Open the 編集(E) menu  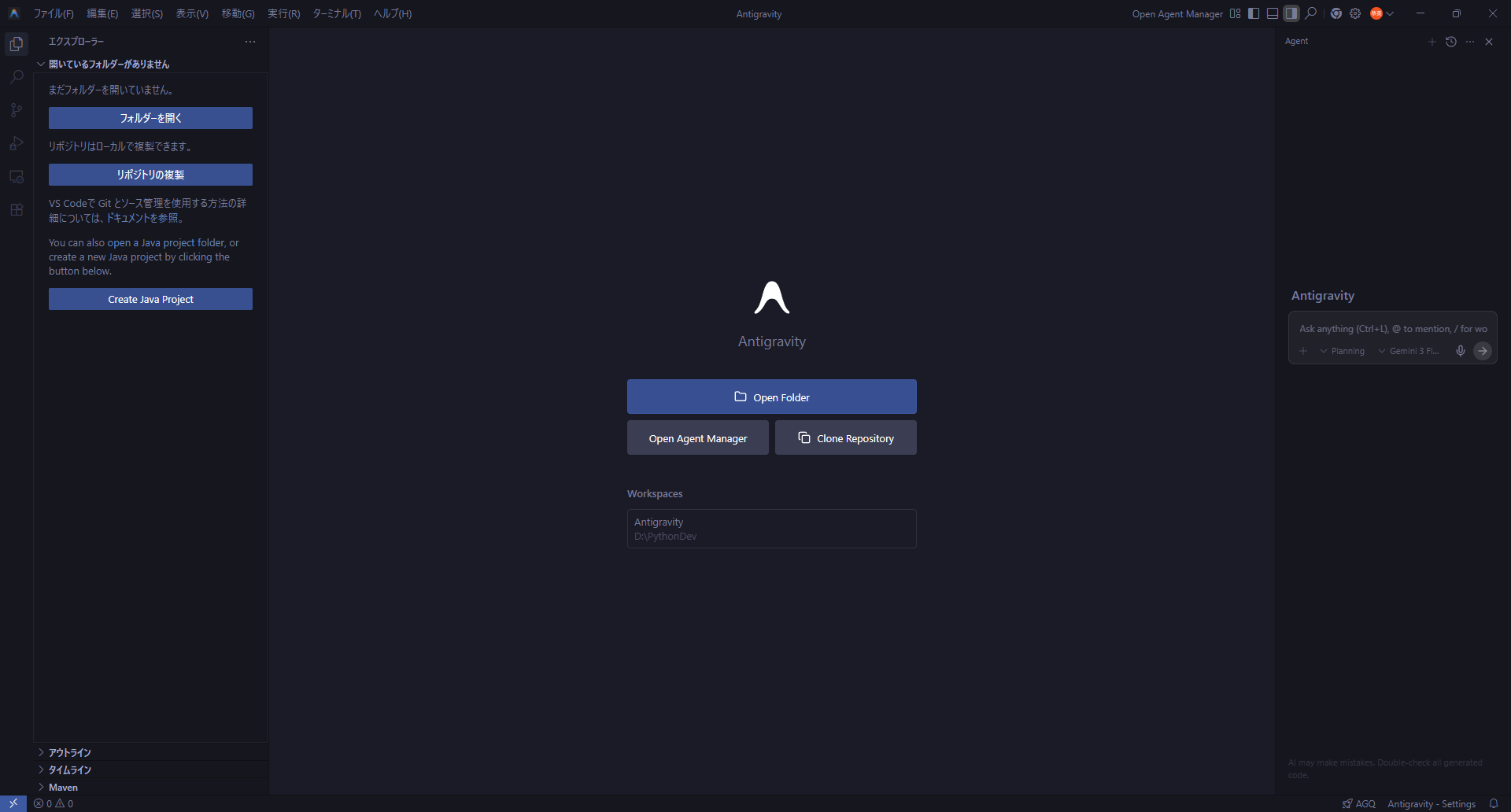102,13
